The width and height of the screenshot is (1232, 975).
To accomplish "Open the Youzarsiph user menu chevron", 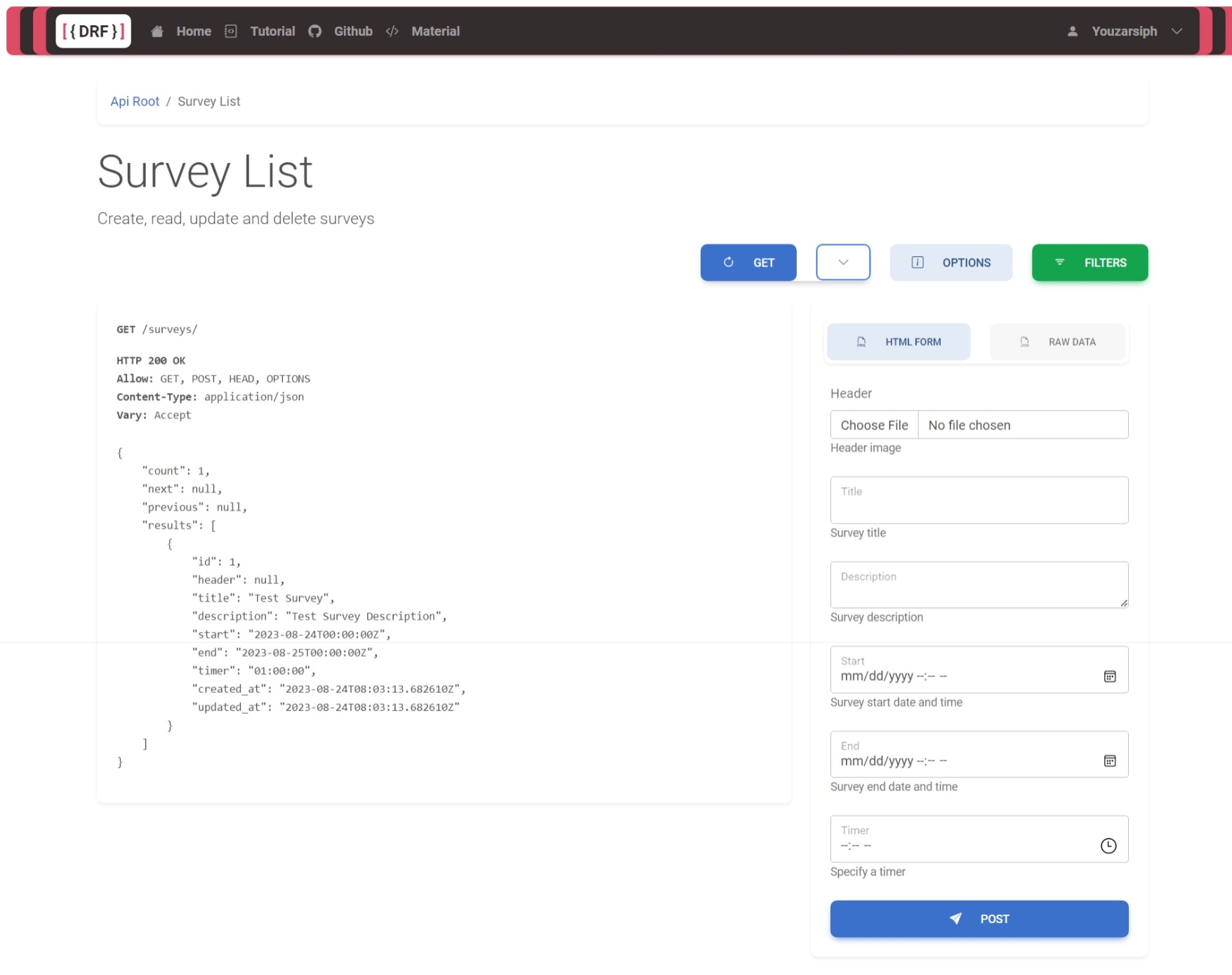I will 1177,31.
